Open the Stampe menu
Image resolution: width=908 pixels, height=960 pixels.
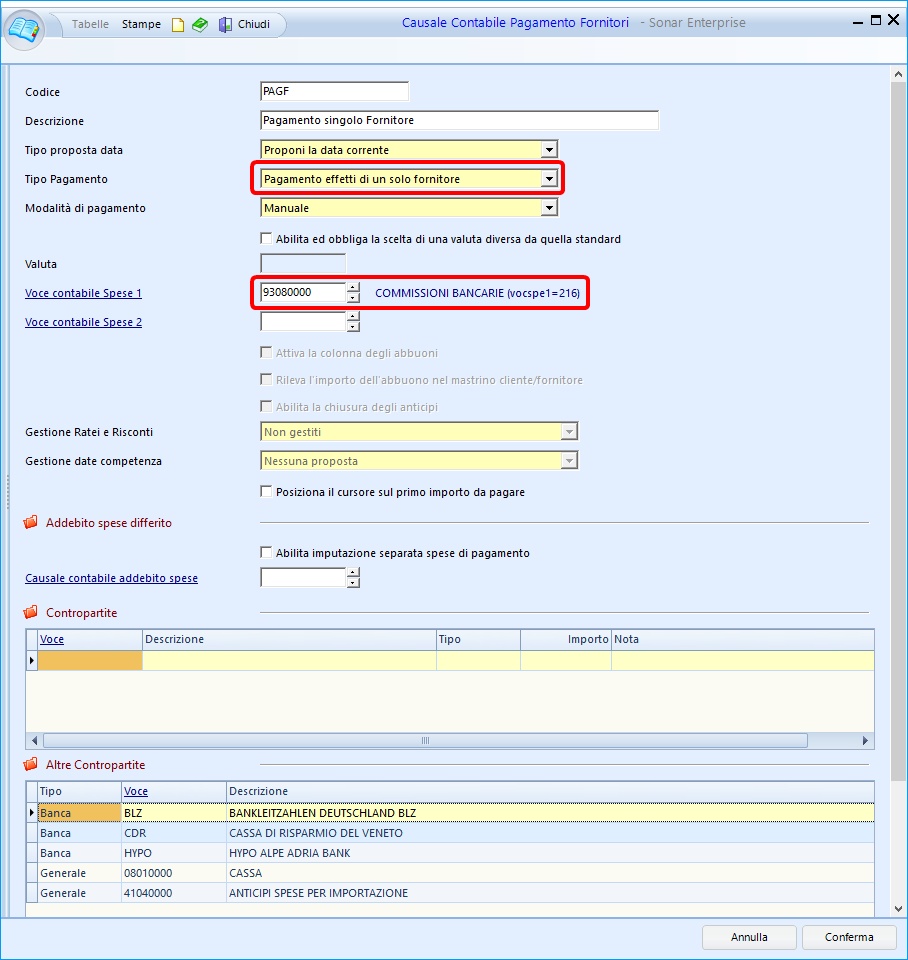(141, 24)
